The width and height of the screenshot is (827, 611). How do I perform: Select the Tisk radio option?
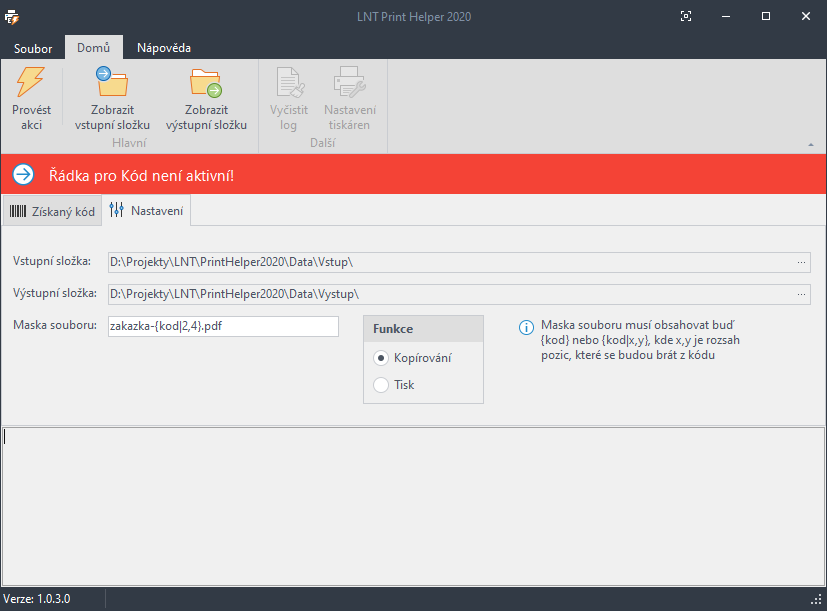point(380,385)
